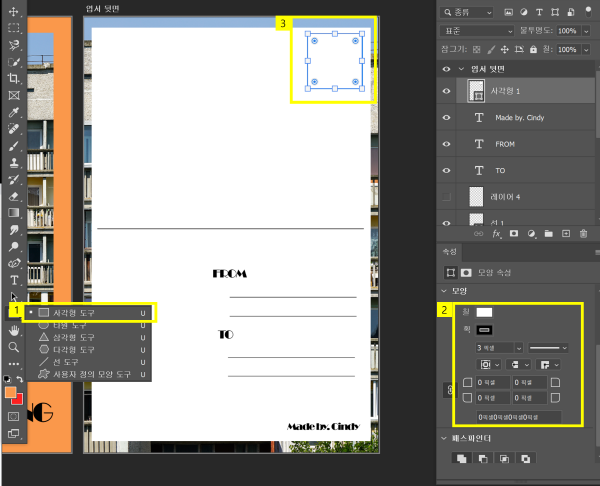Collapse the 패스파인더 section

[x=444, y=438]
